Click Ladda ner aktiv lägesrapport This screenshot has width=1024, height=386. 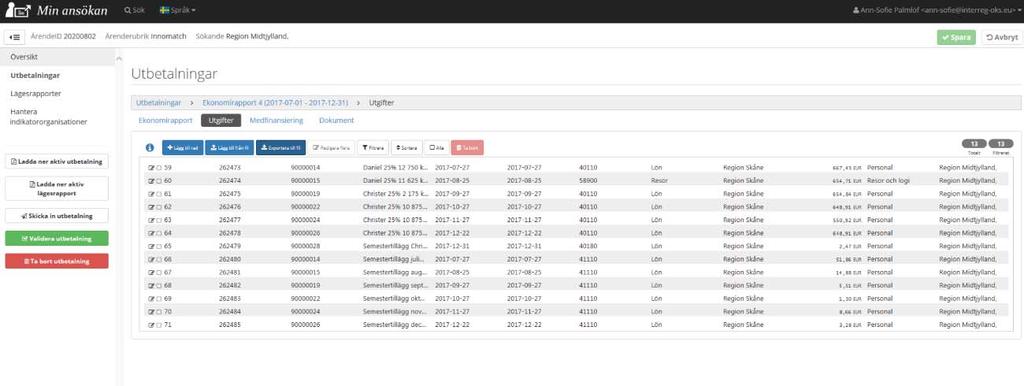click(57, 189)
